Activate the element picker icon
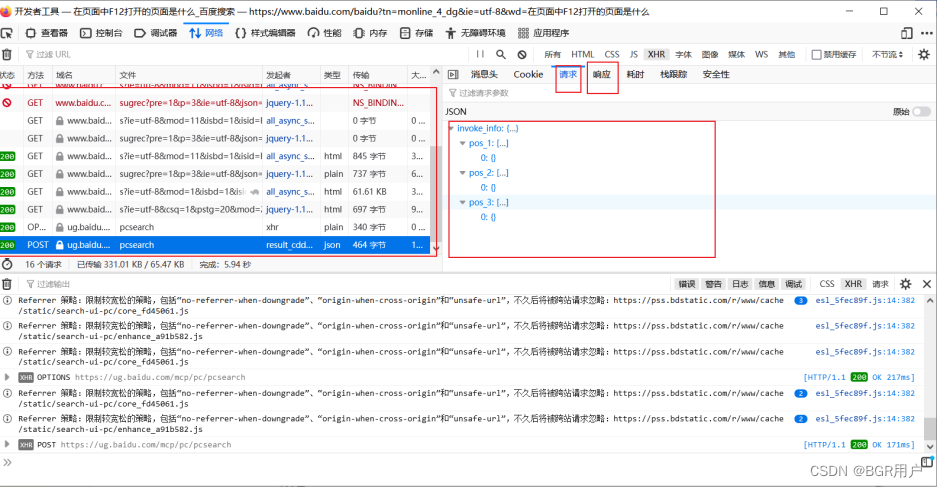Screen dimensions: 937x487 7,33
